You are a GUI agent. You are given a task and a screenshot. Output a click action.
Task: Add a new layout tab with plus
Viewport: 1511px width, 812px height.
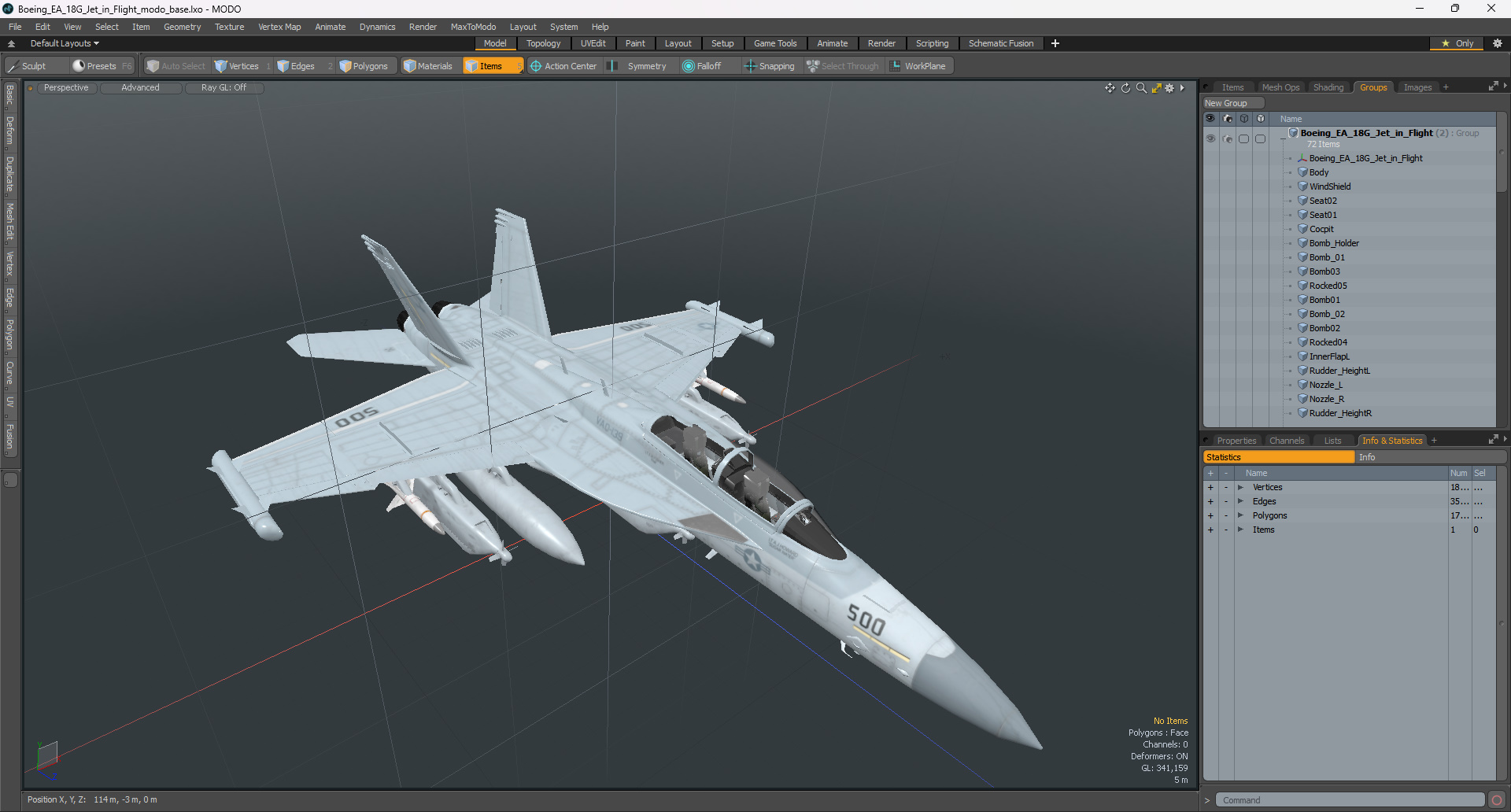point(1055,43)
